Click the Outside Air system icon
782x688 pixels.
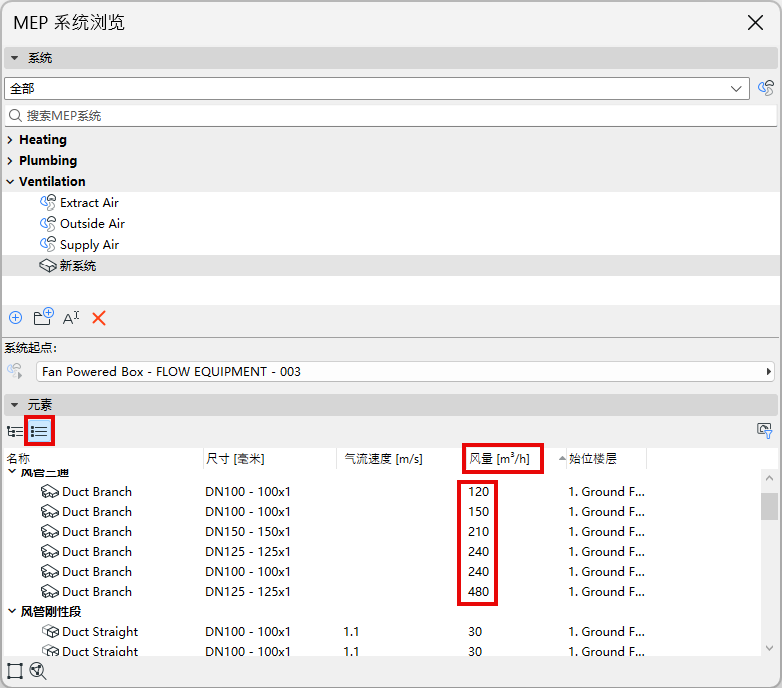[48, 223]
